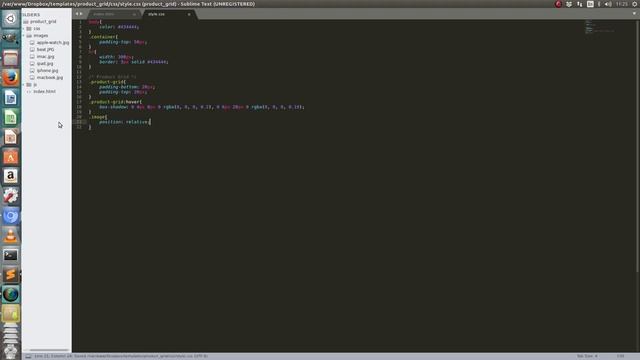Image resolution: width=640 pixels, height=360 pixels.
Task: Open the Dropbox tray indicator
Action: (569, 4)
